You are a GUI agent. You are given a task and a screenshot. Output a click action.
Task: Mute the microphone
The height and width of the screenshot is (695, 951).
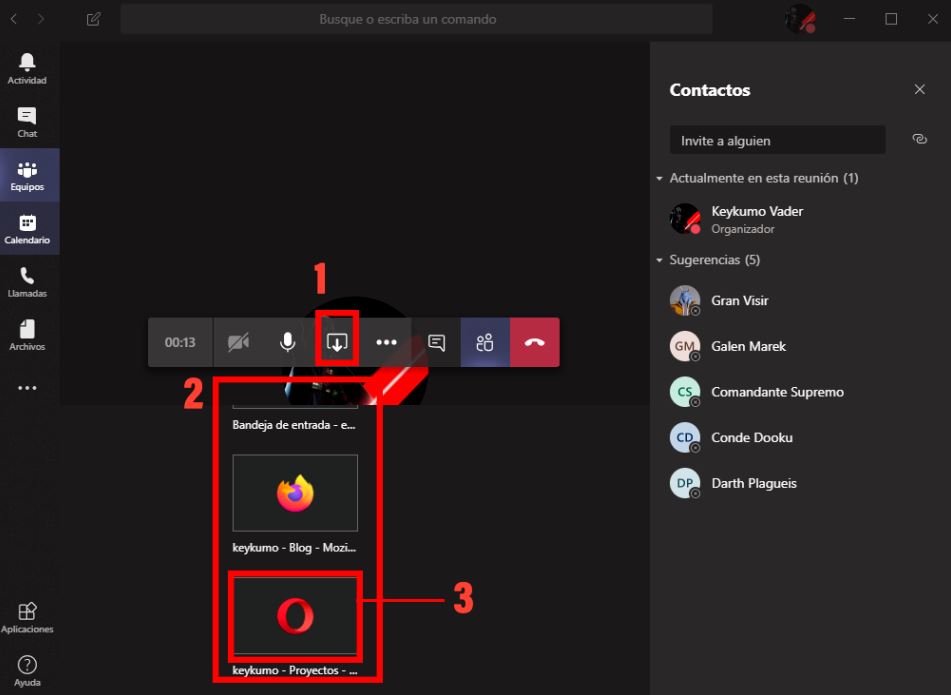click(x=287, y=341)
